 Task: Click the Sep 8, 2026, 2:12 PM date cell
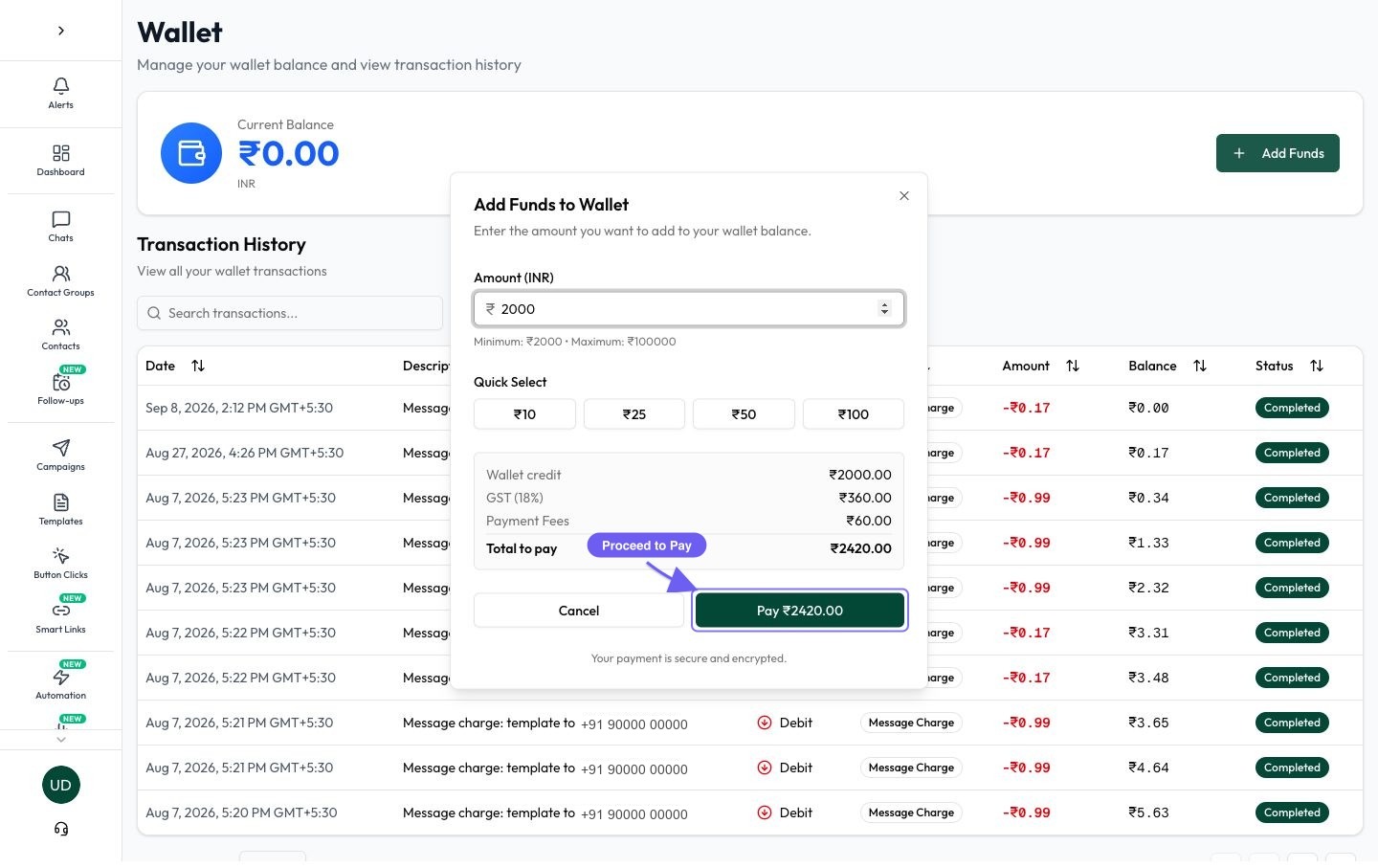click(239, 408)
